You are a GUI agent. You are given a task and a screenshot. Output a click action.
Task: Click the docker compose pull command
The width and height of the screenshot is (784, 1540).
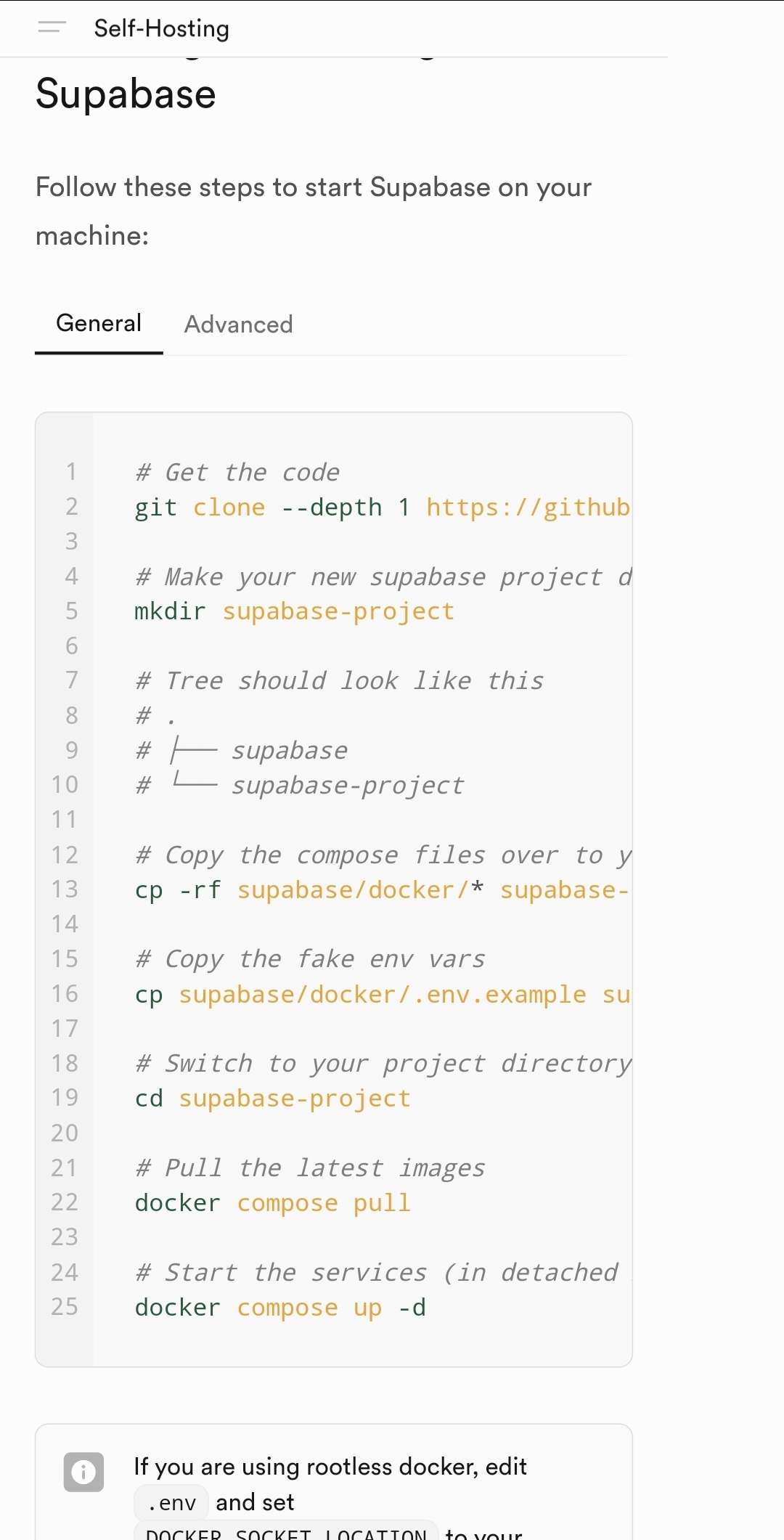[272, 1203]
